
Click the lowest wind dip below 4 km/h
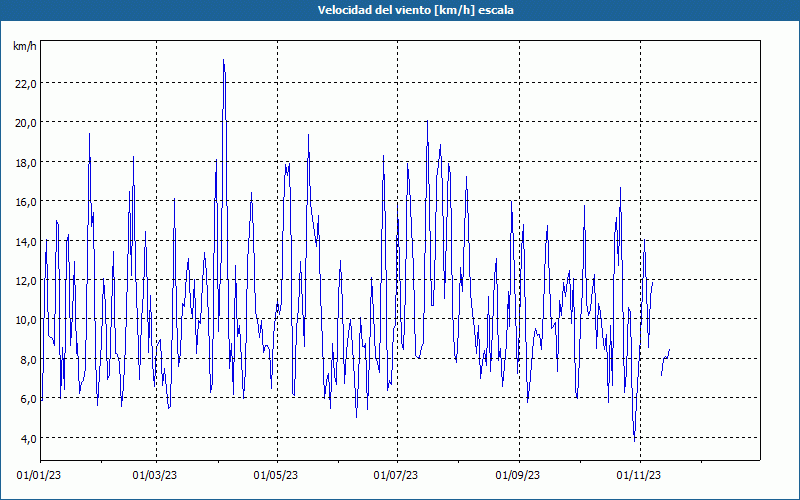tap(634, 441)
